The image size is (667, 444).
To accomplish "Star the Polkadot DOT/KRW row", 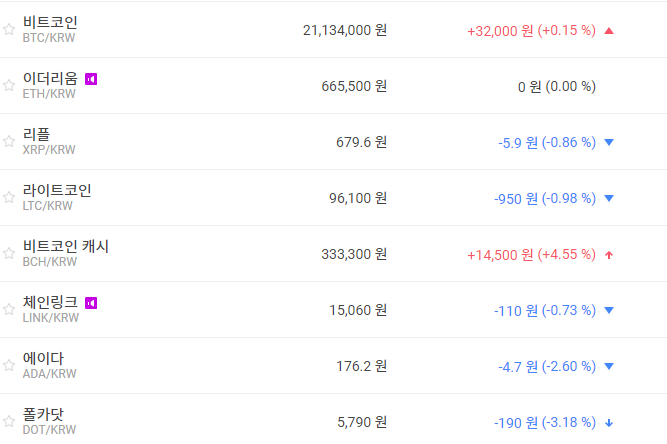I will [9, 422].
